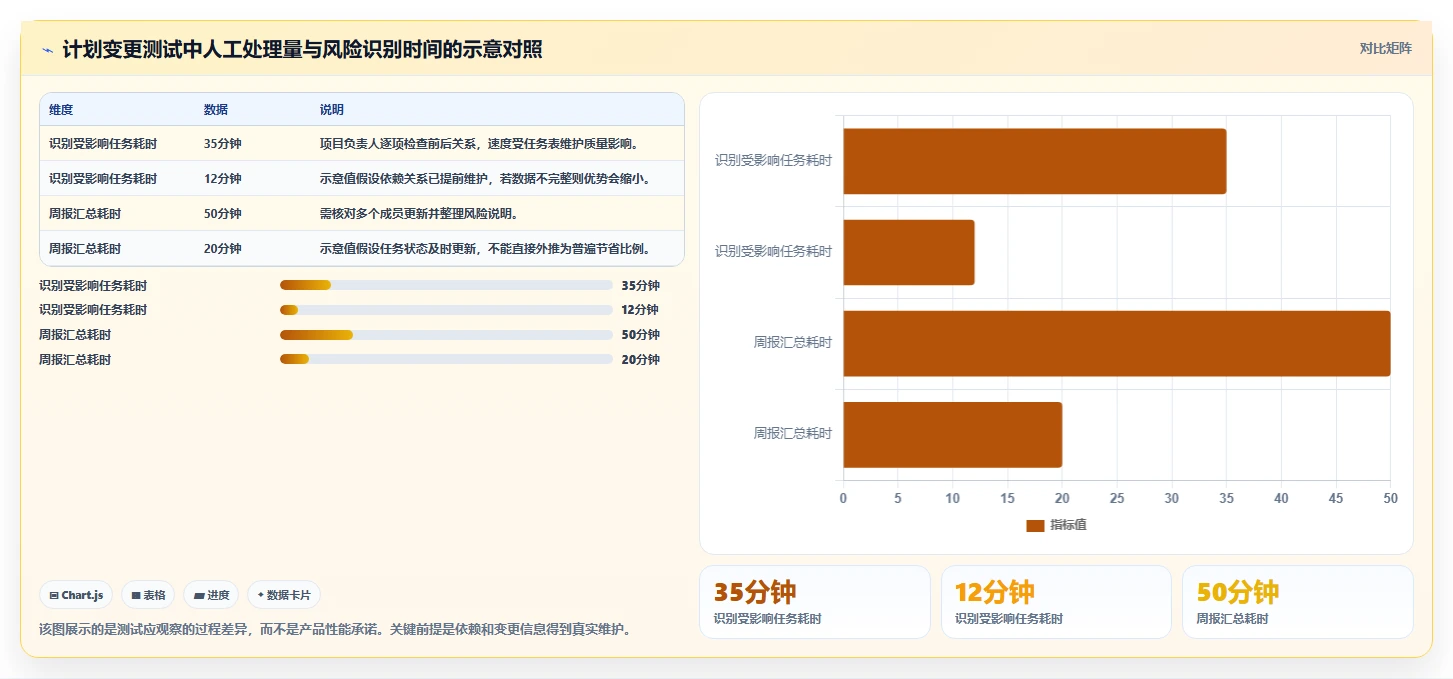Viewport: 1453px width, 679px height.
Task: Click the progress bar labeled 12分钟
Action: pyautogui.click(x=446, y=310)
